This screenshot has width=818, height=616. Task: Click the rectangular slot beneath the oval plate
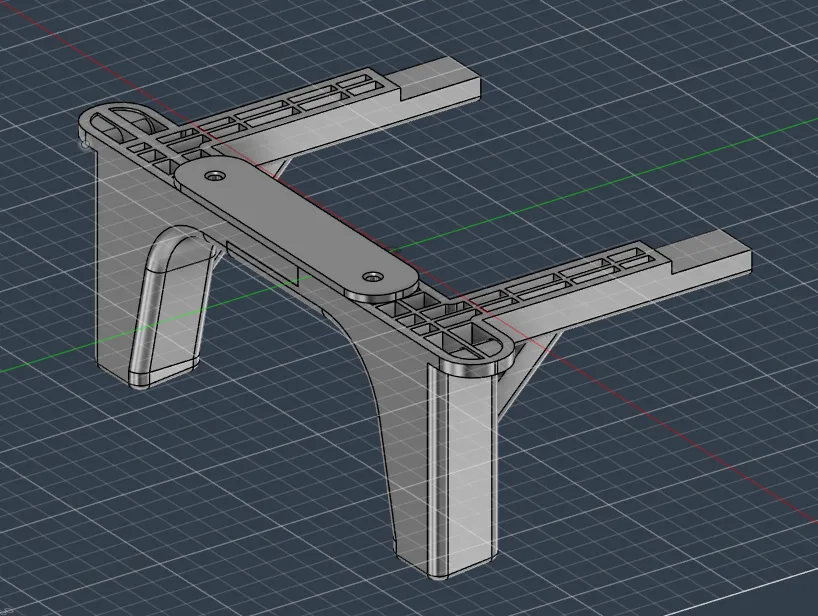(x=262, y=262)
